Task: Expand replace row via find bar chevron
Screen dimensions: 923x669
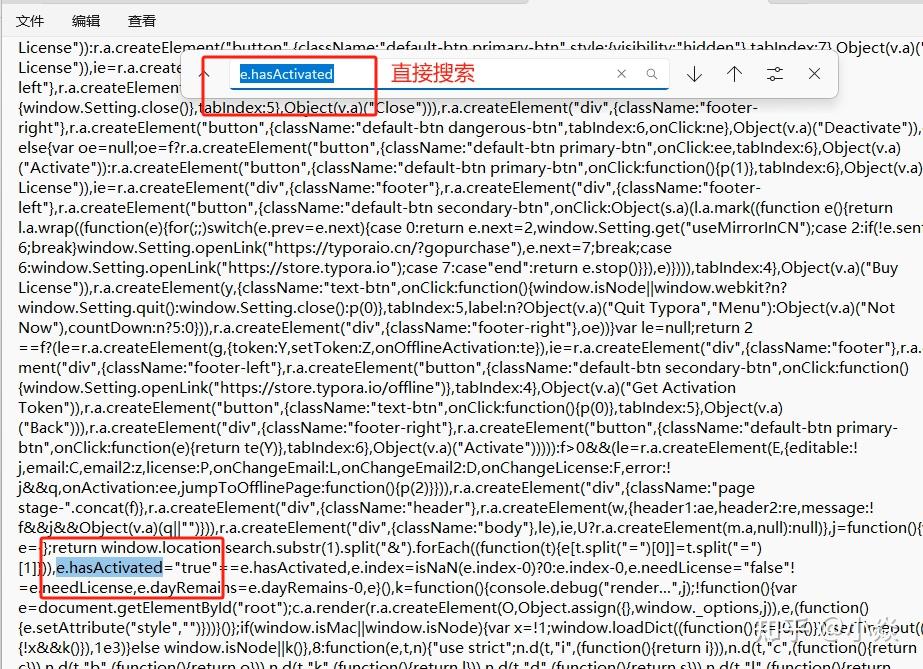Action: (204, 74)
